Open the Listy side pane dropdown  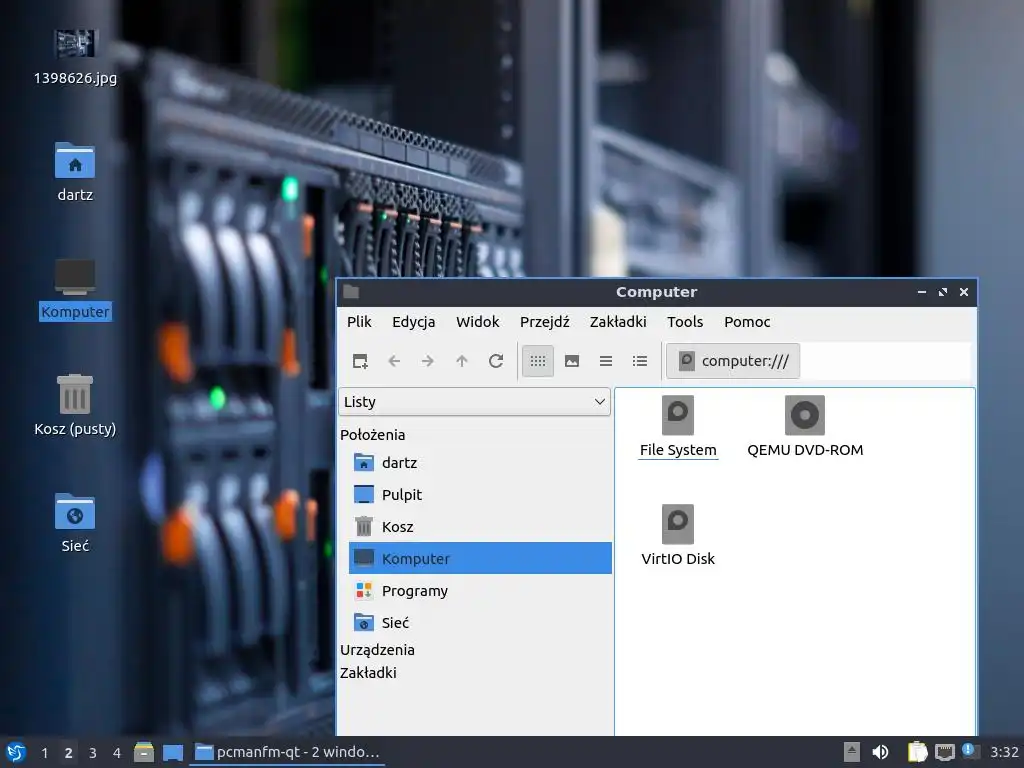(x=474, y=402)
